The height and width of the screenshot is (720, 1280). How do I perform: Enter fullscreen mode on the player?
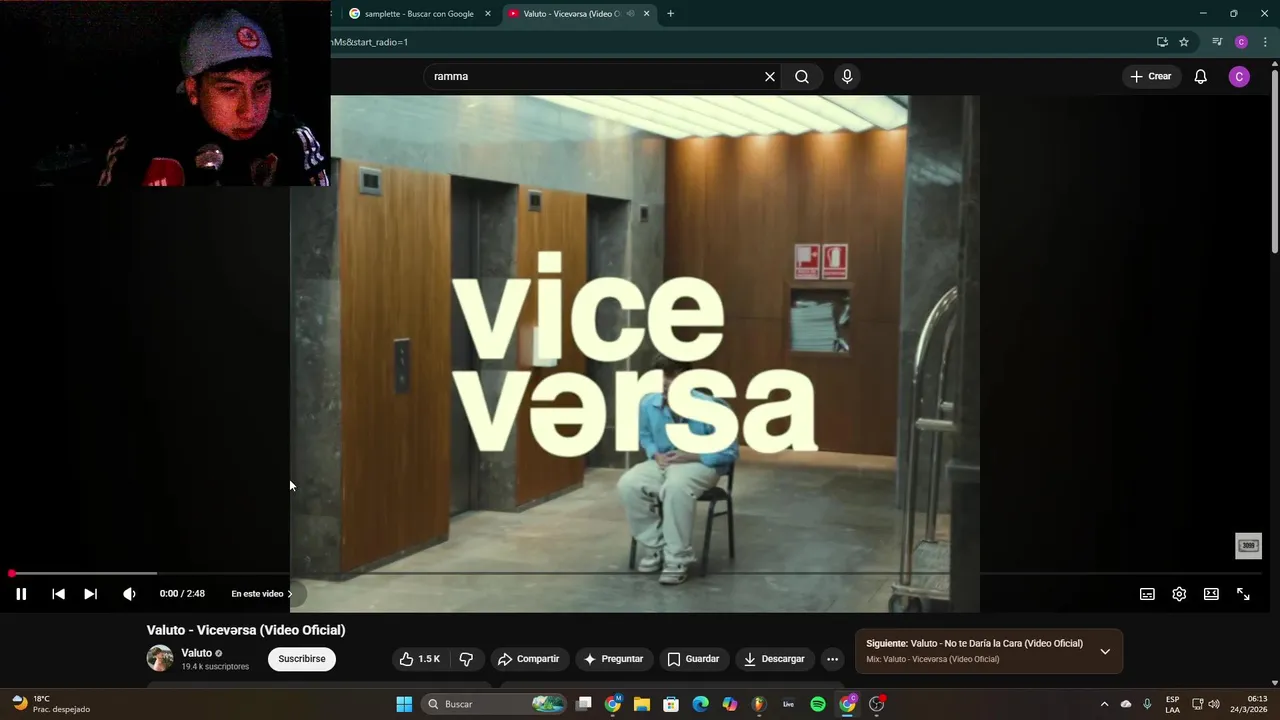click(1243, 594)
